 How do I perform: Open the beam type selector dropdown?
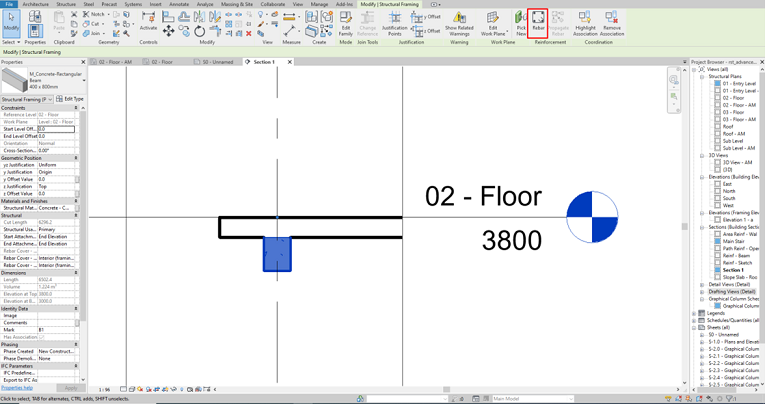pos(84,81)
